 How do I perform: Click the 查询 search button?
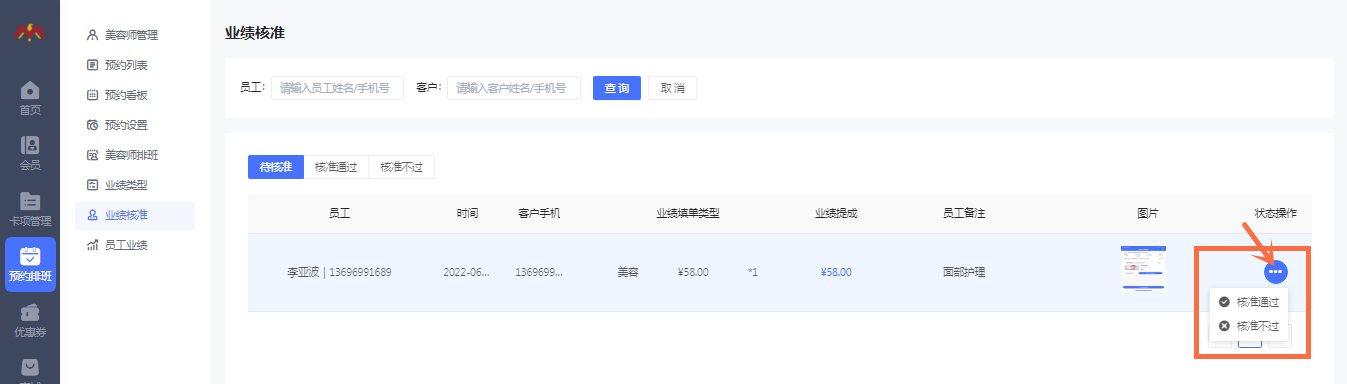click(617, 88)
